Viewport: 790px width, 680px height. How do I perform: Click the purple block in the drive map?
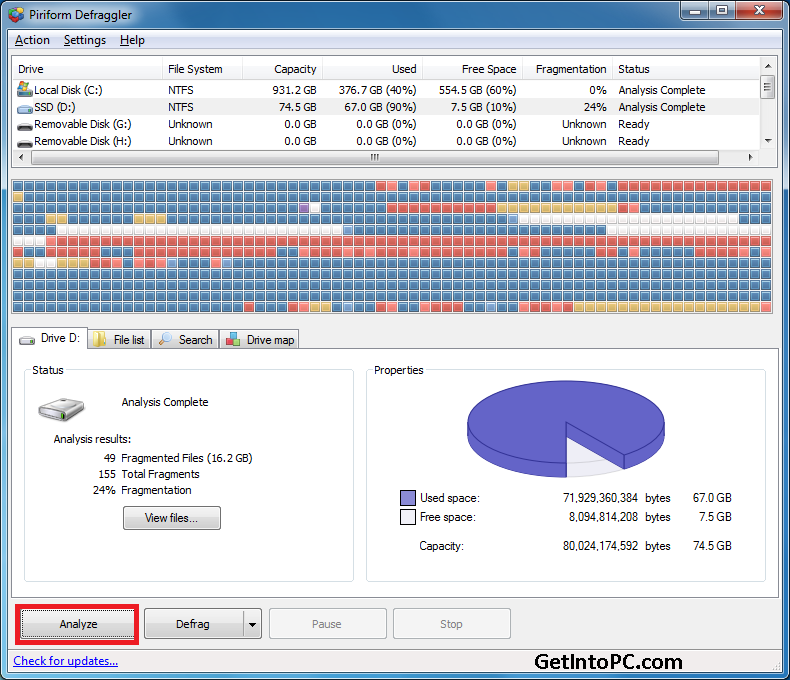(304, 208)
